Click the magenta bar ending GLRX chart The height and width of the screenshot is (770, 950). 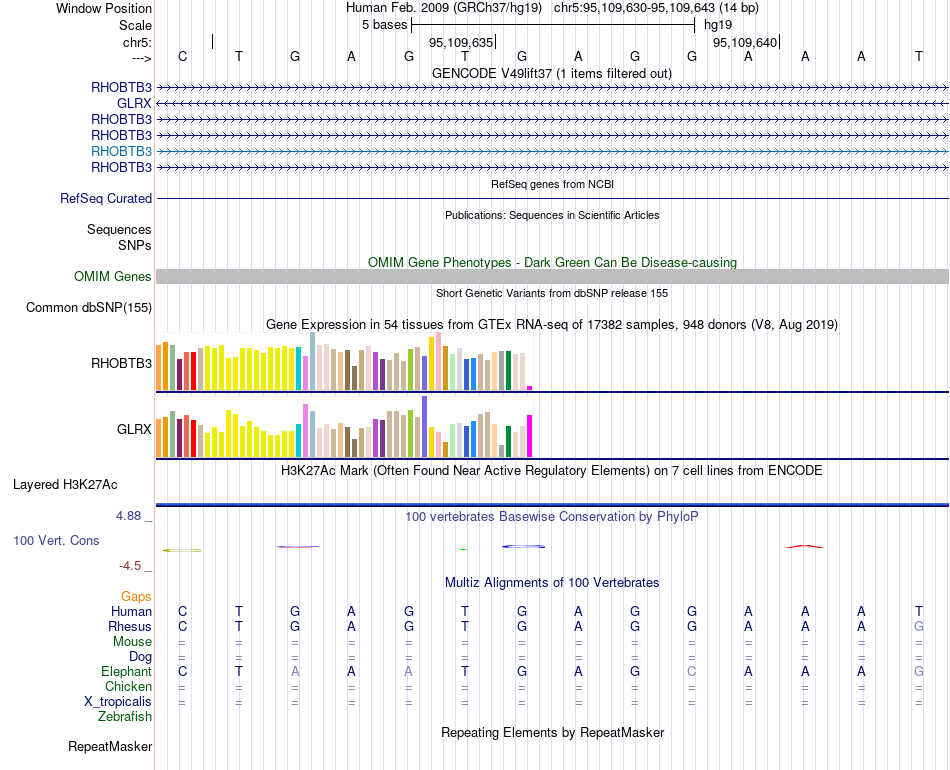click(530, 436)
